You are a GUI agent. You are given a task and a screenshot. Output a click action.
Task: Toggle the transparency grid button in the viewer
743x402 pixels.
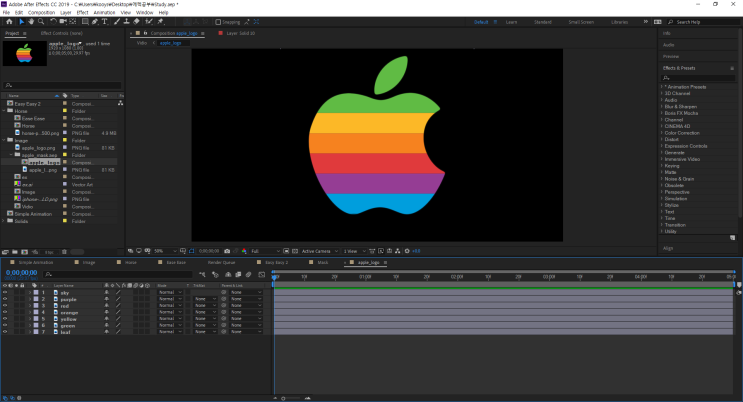click(x=295, y=251)
